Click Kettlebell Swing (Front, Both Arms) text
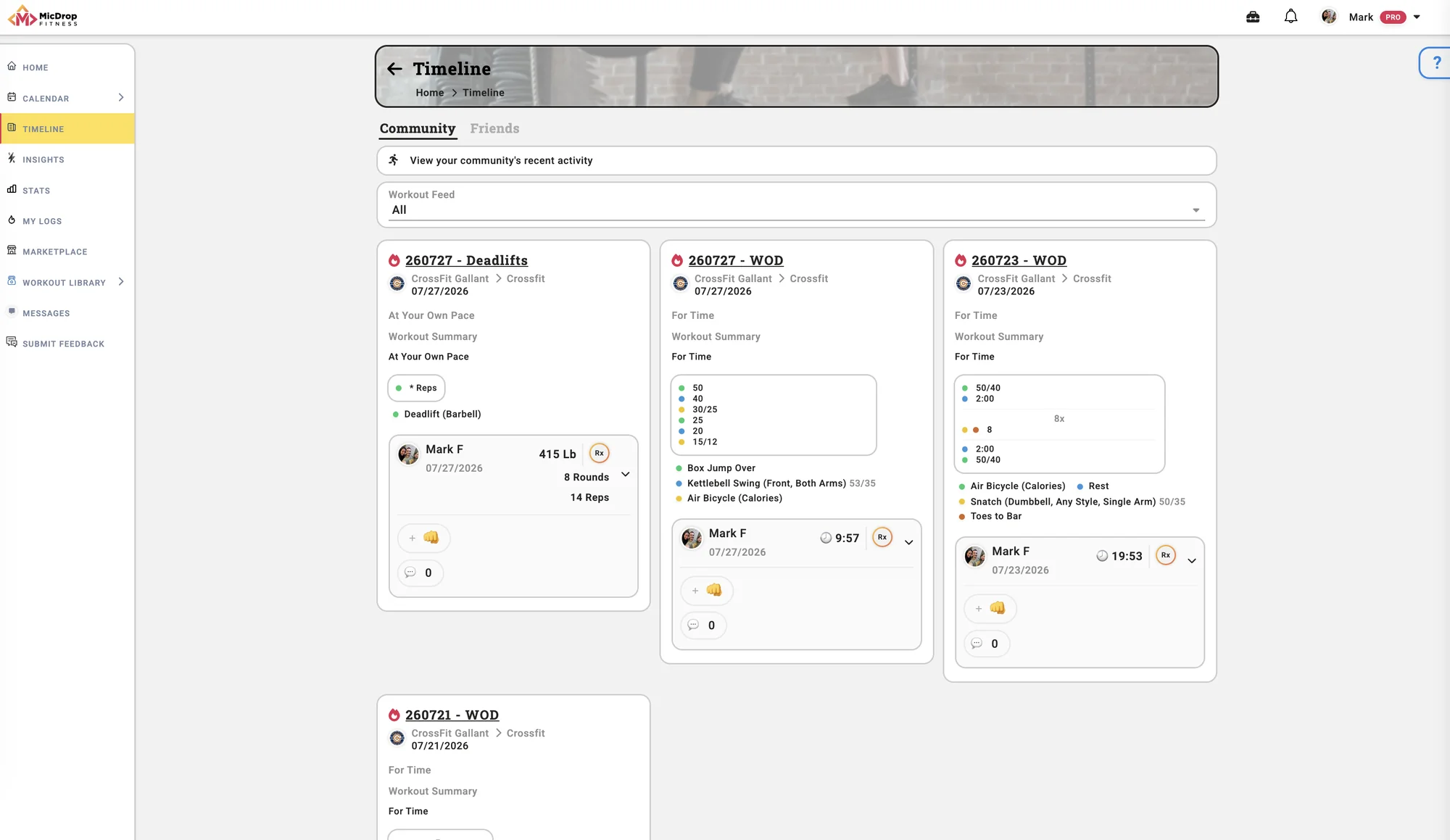Image resolution: width=1450 pixels, height=840 pixels. (766, 483)
